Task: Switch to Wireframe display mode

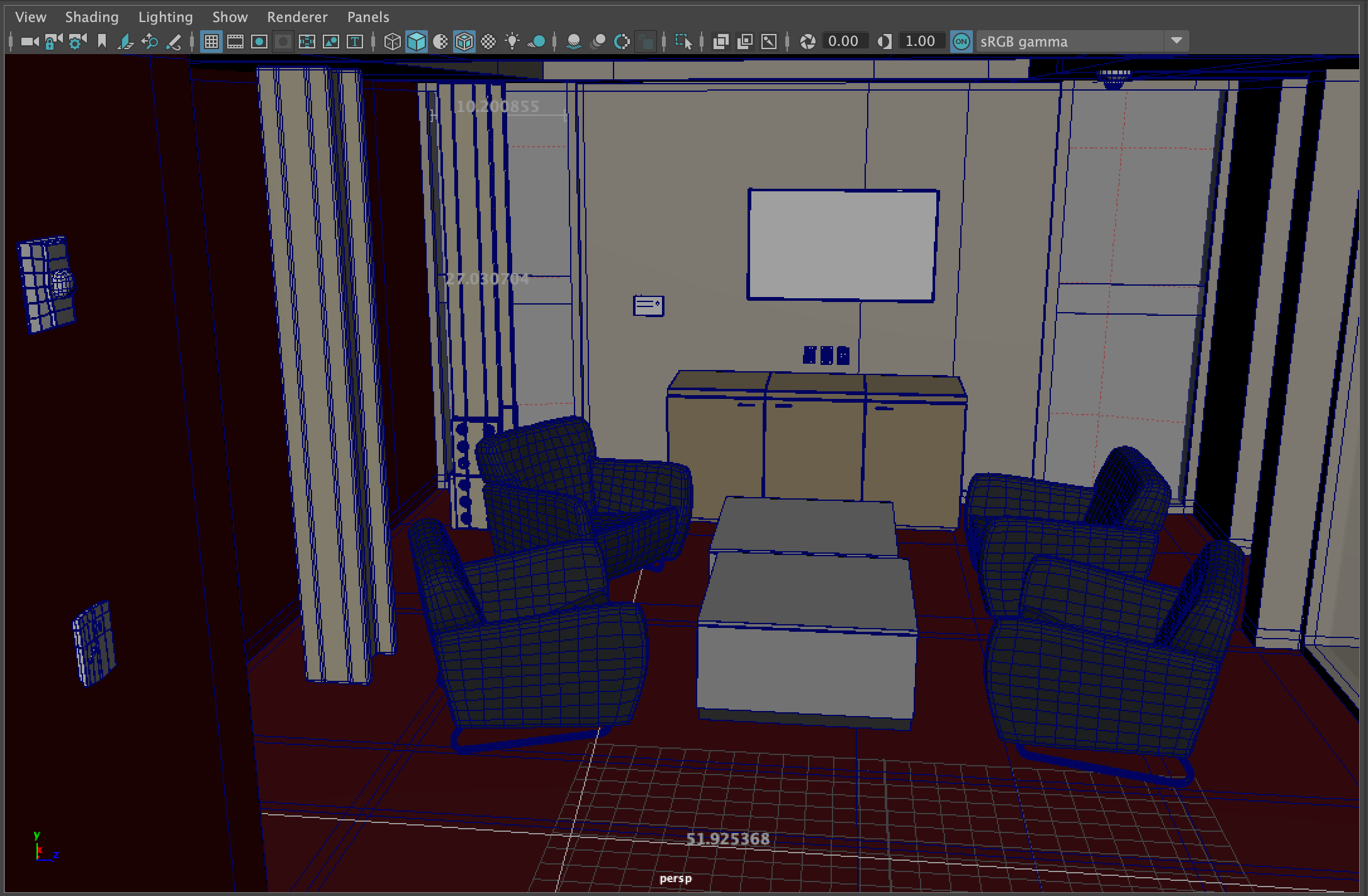Action: (x=392, y=42)
